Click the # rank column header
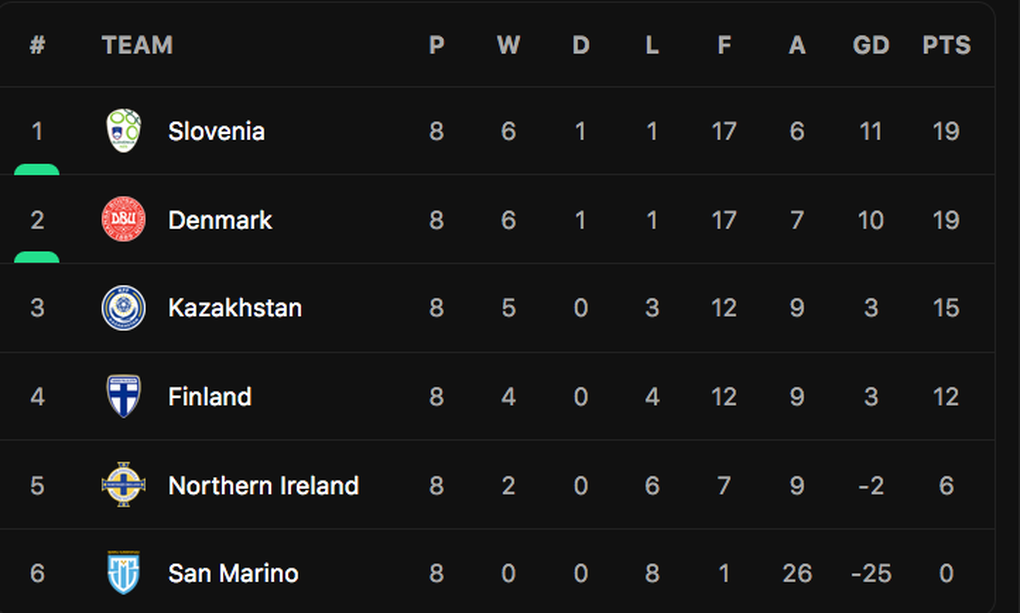 [x=37, y=45]
